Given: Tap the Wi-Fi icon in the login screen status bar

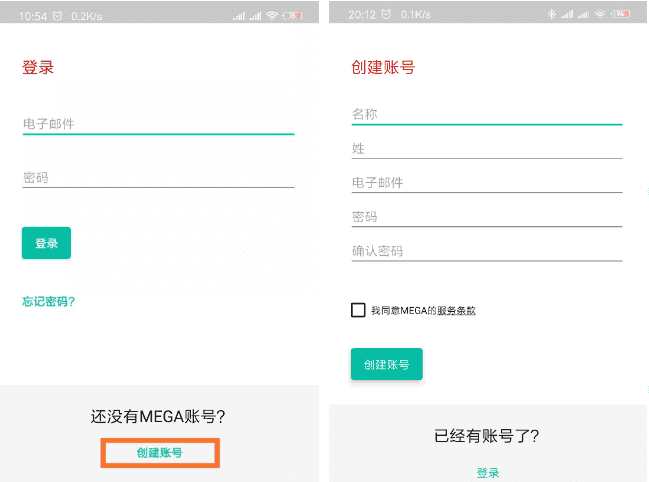Looking at the screenshot, I should [x=271, y=16].
